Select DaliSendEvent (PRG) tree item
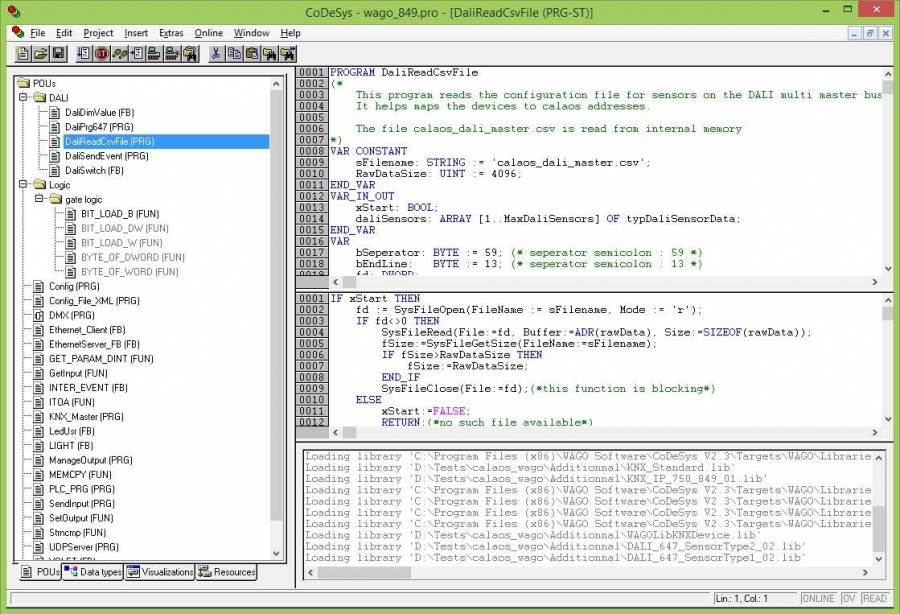900x614 pixels. coord(107,156)
